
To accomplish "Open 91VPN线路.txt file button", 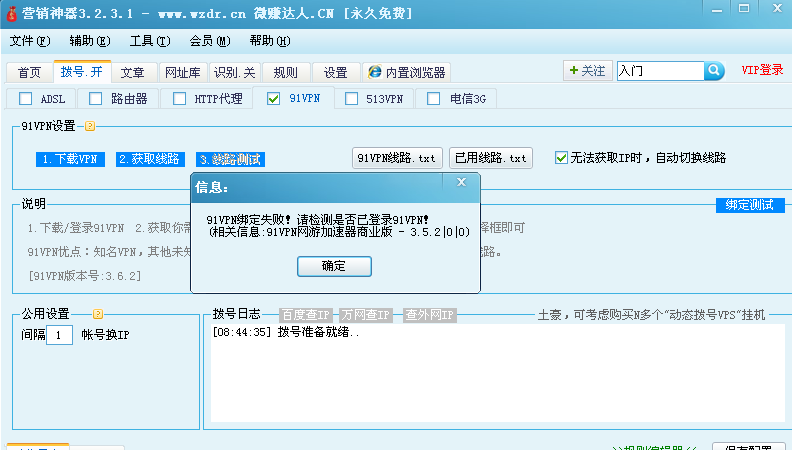I will (397, 158).
